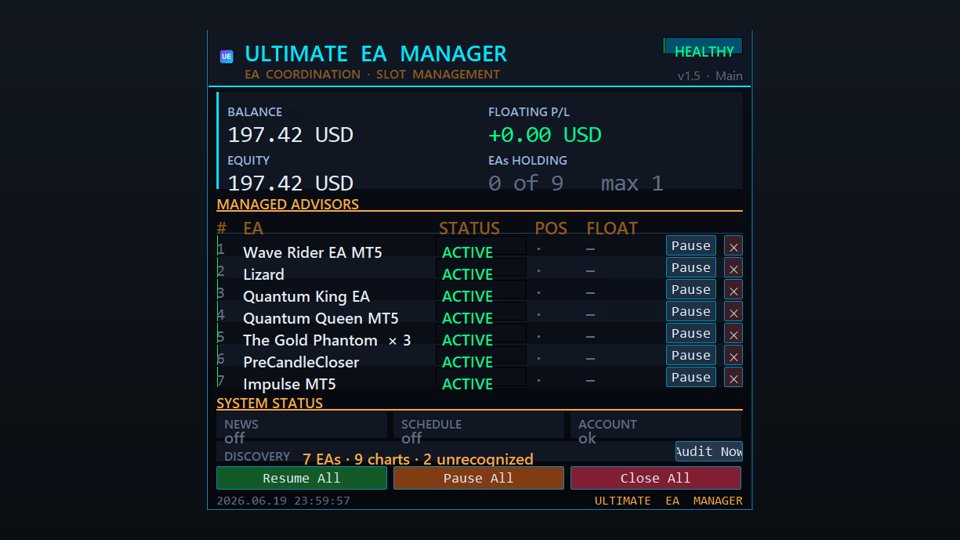
Task: Remove Wave Rider EA MT5 with X
Action: pyautogui.click(x=733, y=246)
